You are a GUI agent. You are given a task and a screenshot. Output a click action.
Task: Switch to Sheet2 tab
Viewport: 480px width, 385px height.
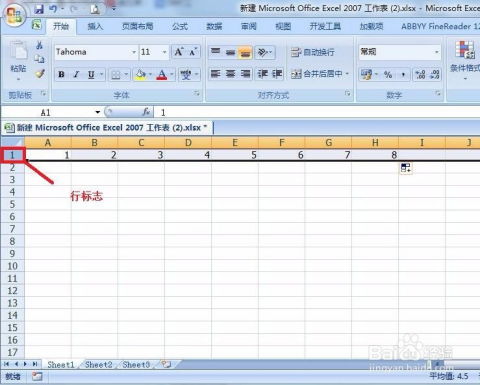99,365
